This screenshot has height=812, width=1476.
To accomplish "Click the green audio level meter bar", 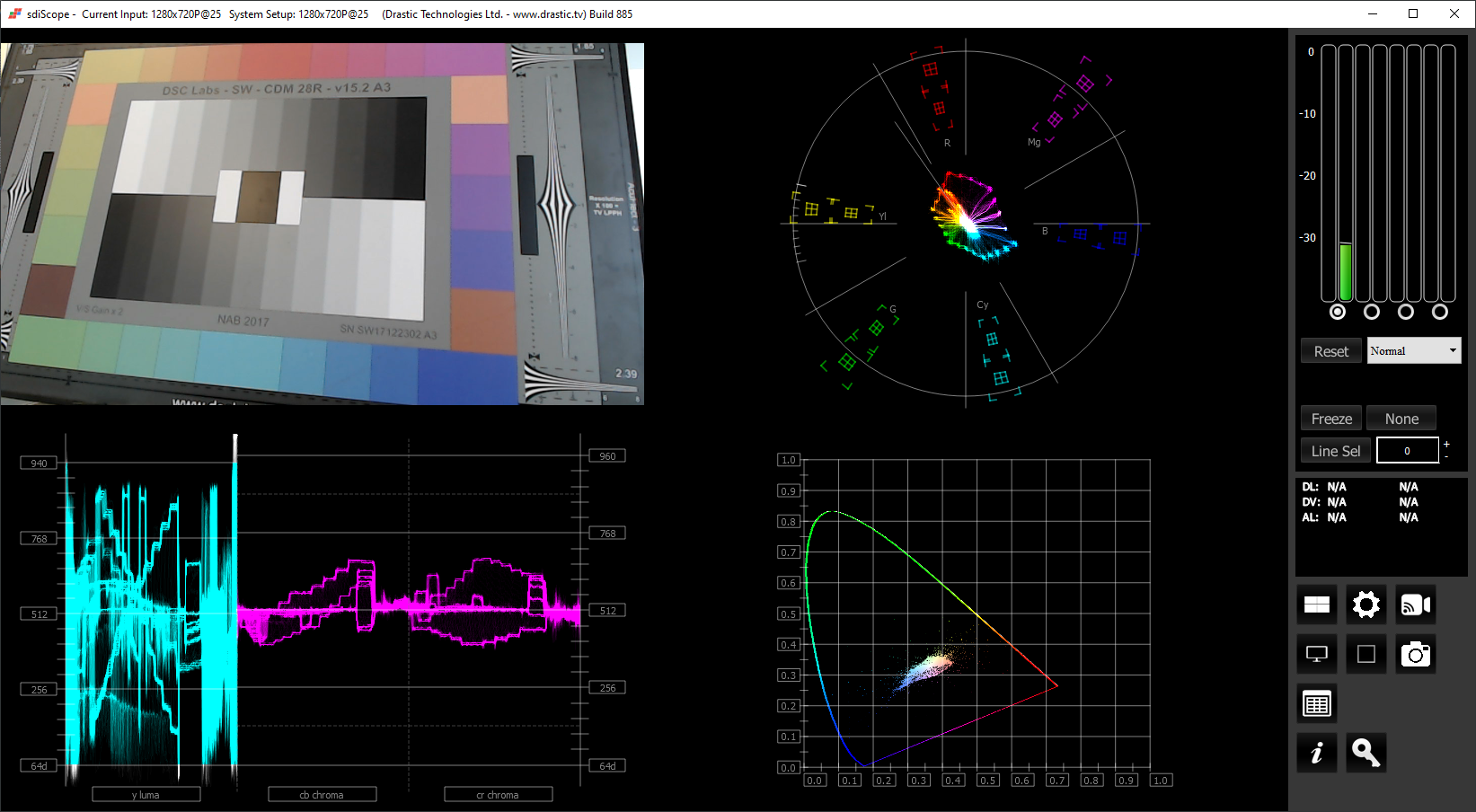I will coord(1346,271).
